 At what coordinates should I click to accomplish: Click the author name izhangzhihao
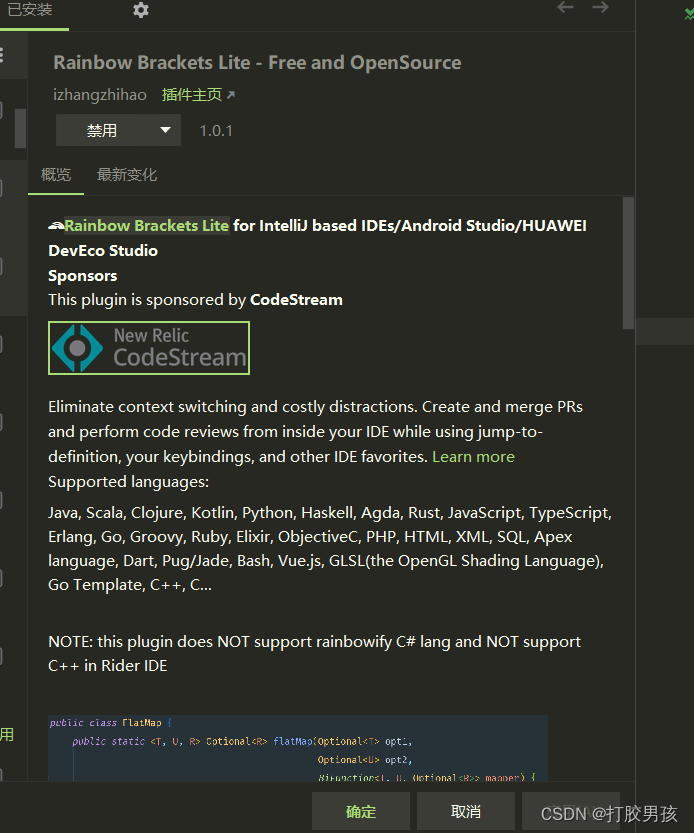[100, 95]
